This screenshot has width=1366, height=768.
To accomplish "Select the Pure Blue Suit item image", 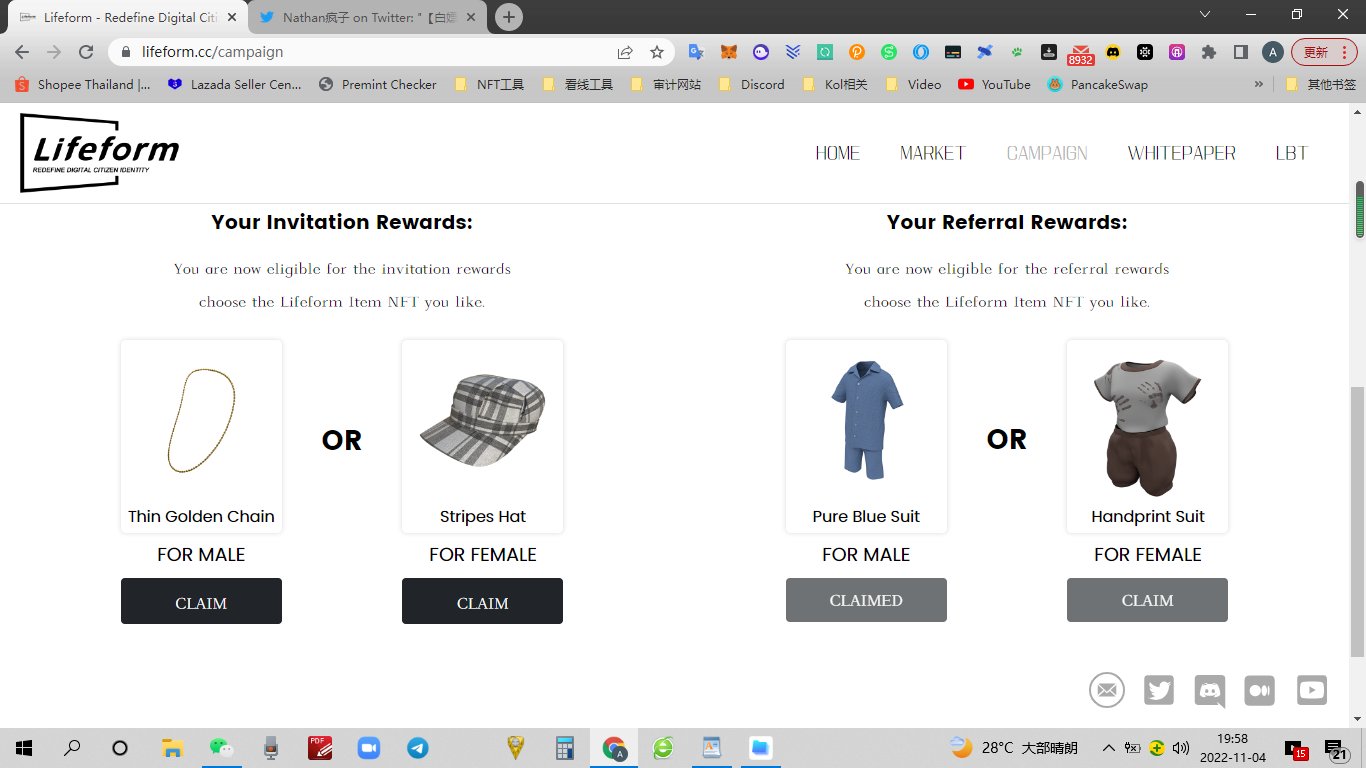I will [x=866, y=421].
